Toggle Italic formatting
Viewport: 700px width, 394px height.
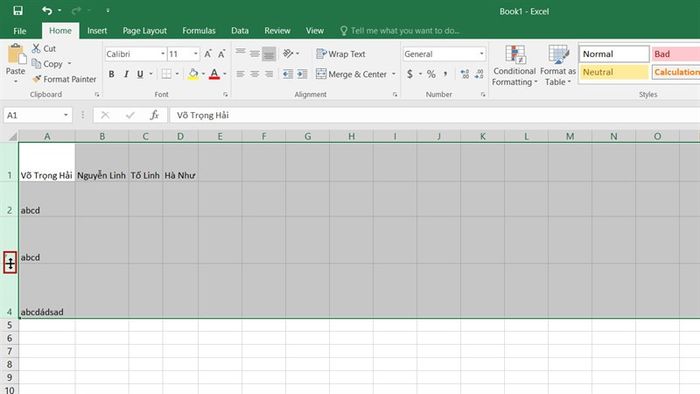[126, 74]
